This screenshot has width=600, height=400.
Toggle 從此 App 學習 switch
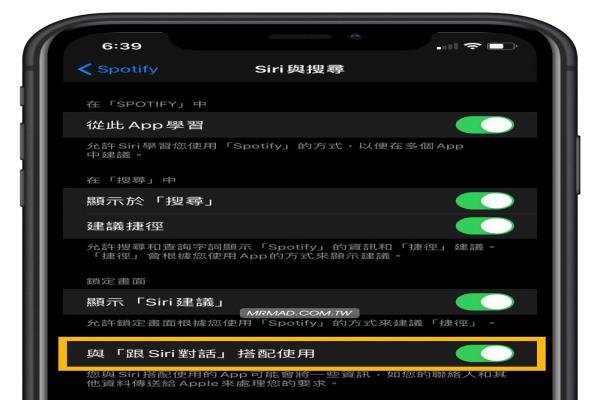coord(485,125)
